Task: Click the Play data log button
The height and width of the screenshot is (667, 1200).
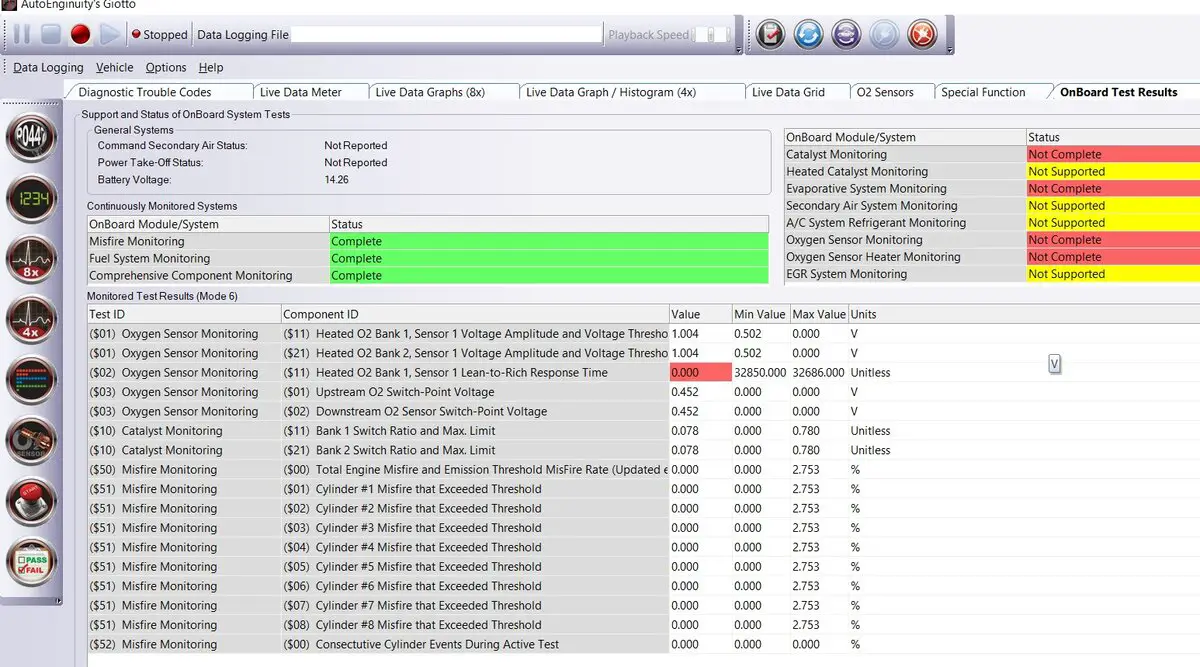Action: (x=110, y=35)
